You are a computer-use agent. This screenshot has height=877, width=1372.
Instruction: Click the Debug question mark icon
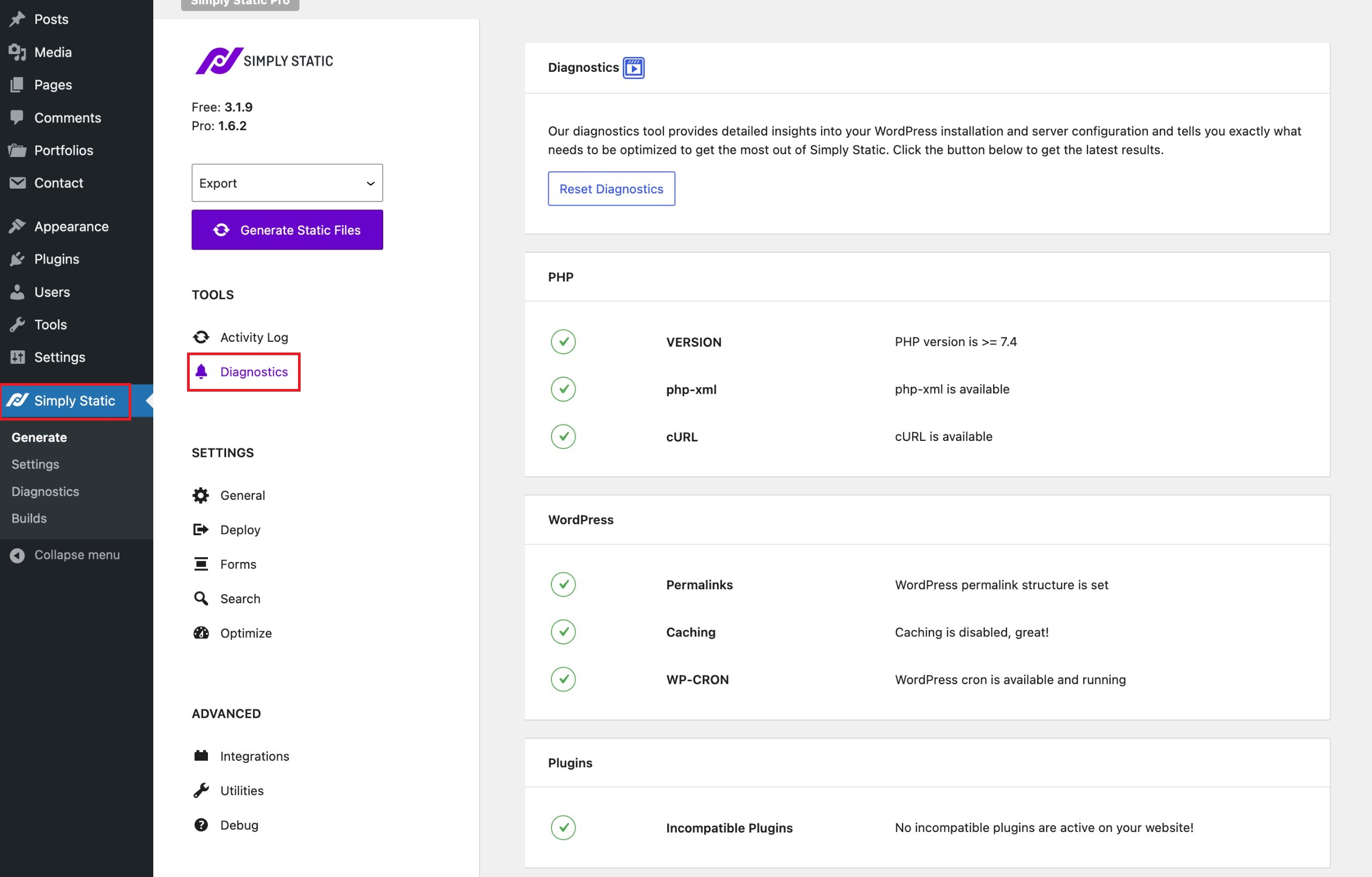point(201,824)
